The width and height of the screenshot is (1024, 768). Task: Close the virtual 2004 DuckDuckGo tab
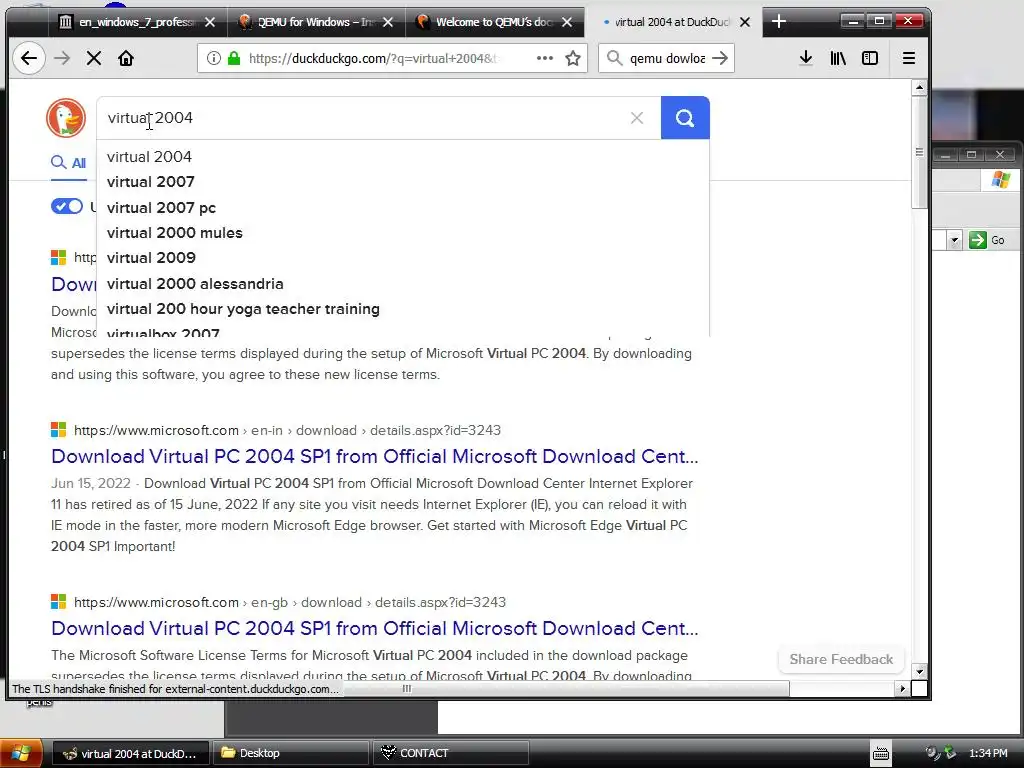[745, 22]
